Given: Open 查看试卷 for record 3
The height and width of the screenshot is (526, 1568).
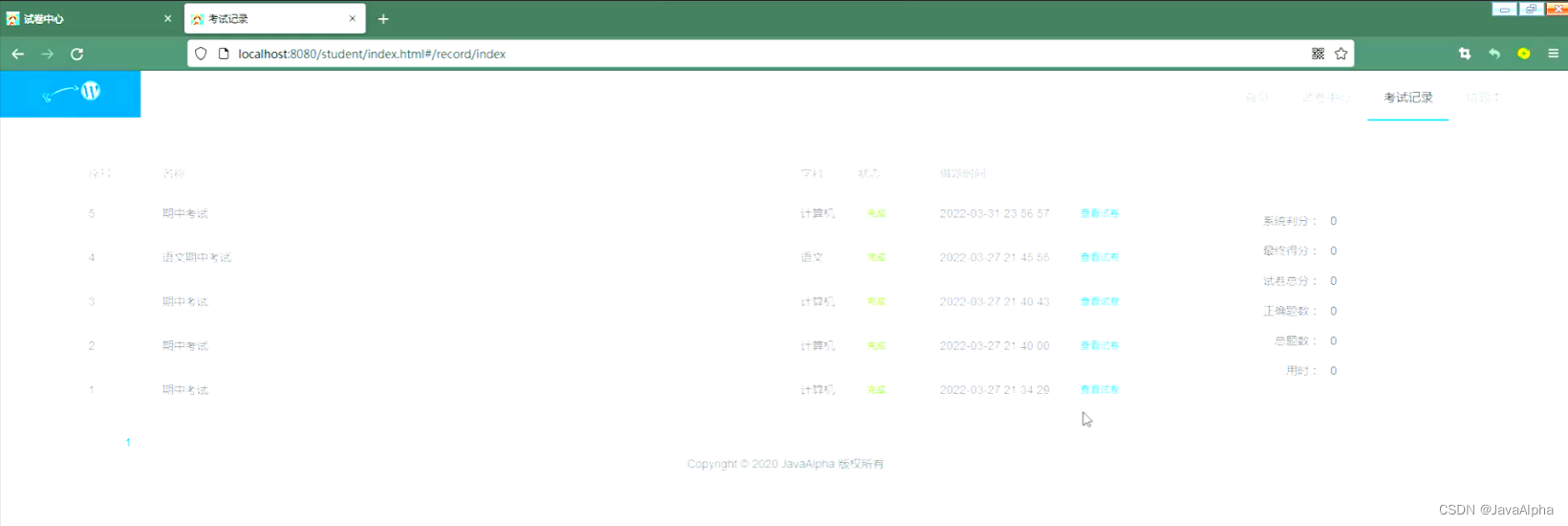Looking at the screenshot, I should click(1099, 301).
